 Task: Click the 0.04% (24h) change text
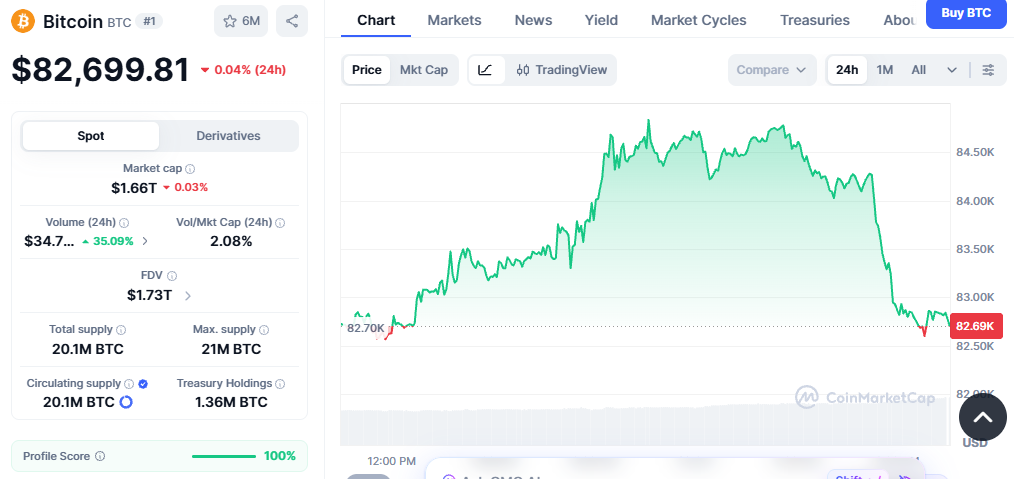pyautogui.click(x=250, y=69)
